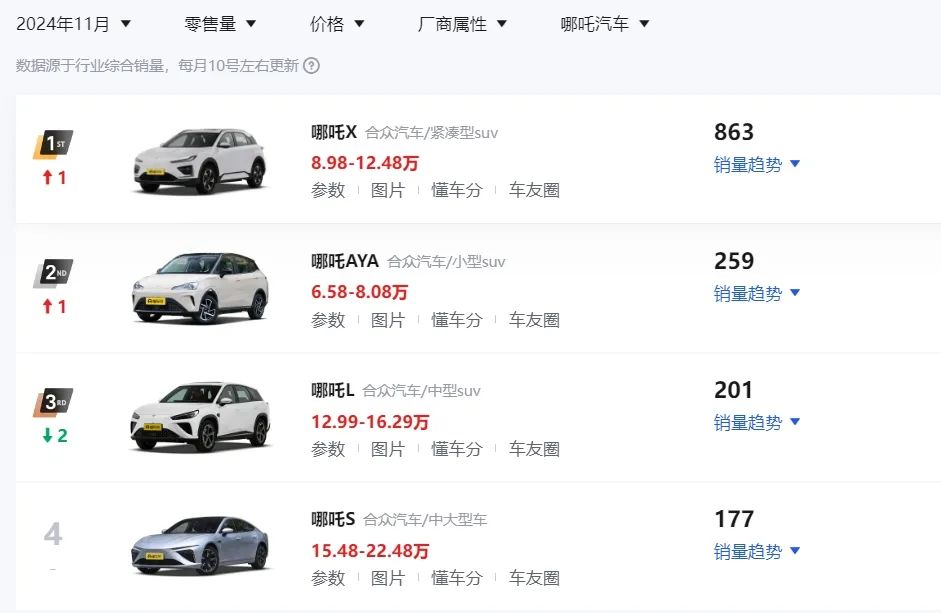Click the 1st place rank badge

coord(52,145)
